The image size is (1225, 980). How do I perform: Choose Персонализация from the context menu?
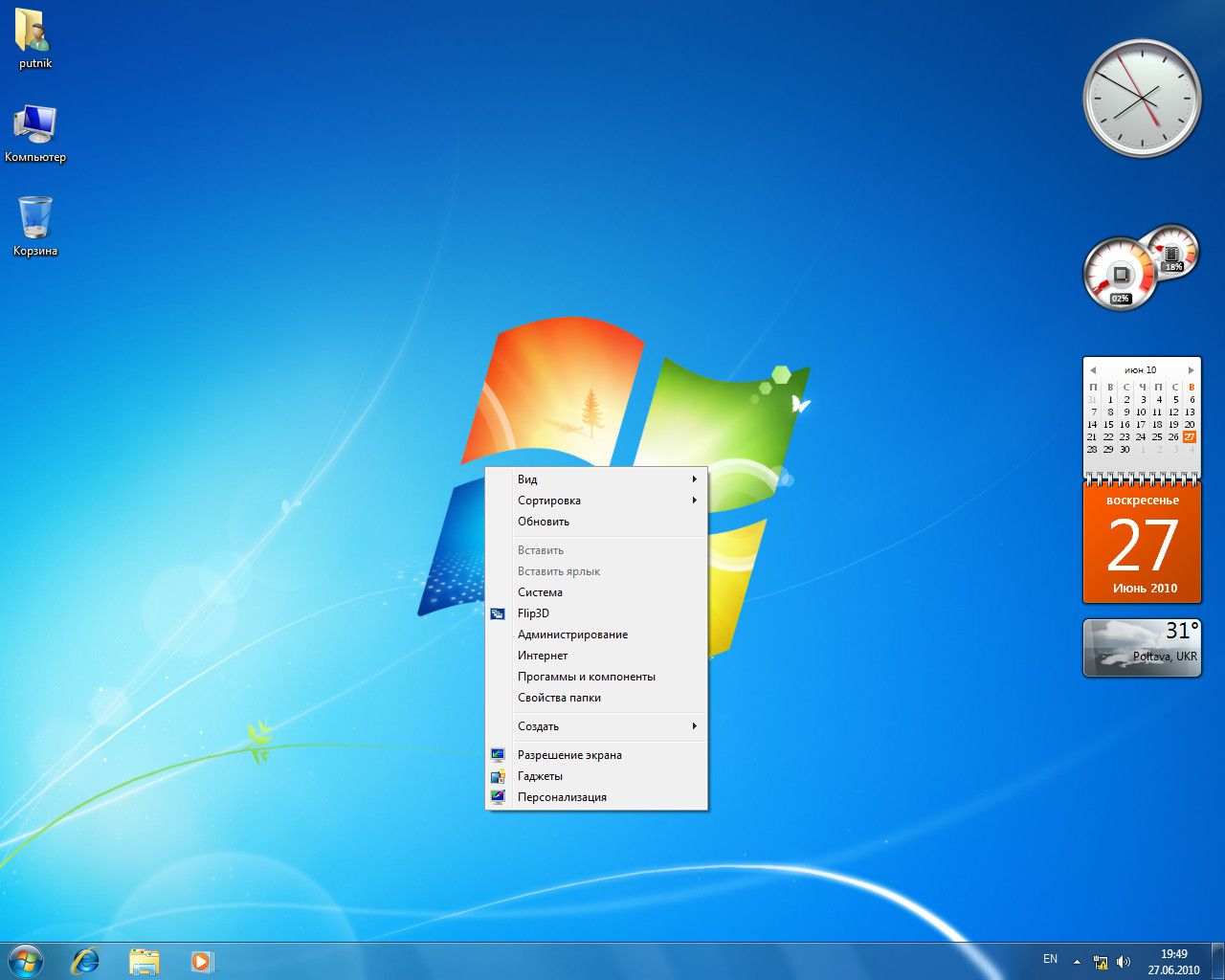click(x=562, y=797)
